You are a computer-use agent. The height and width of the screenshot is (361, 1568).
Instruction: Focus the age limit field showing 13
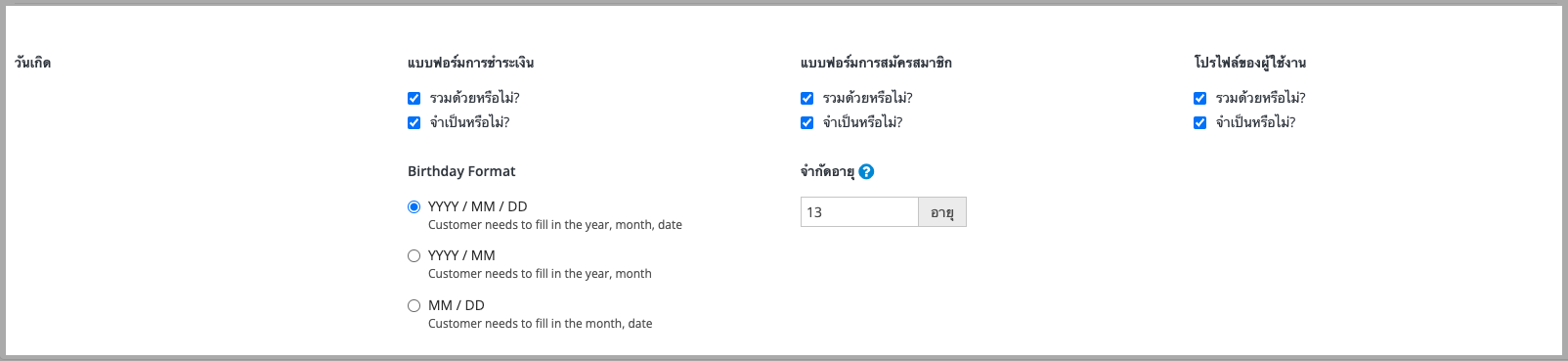(x=859, y=212)
